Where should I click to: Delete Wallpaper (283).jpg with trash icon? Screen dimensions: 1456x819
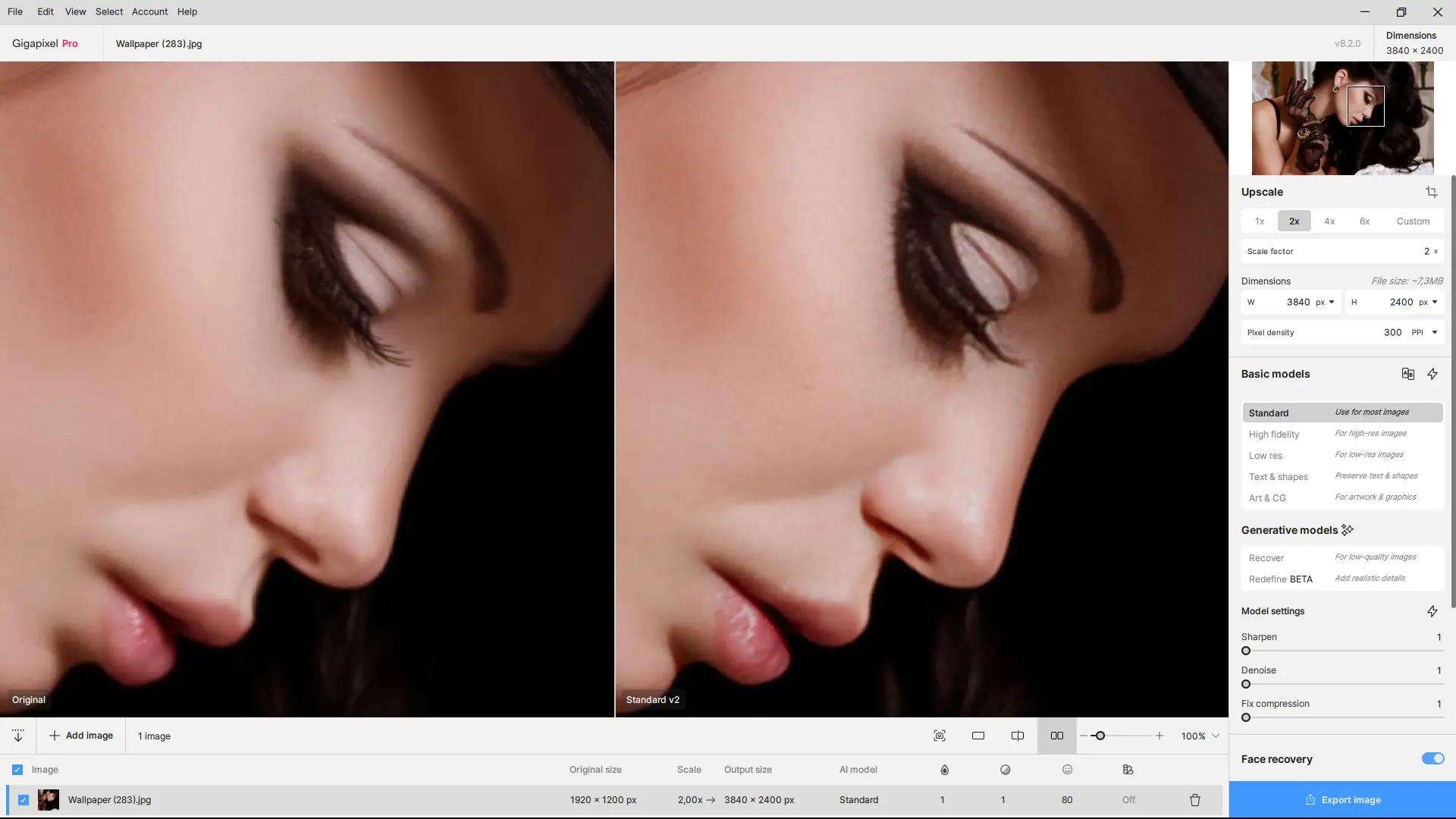(x=1195, y=800)
